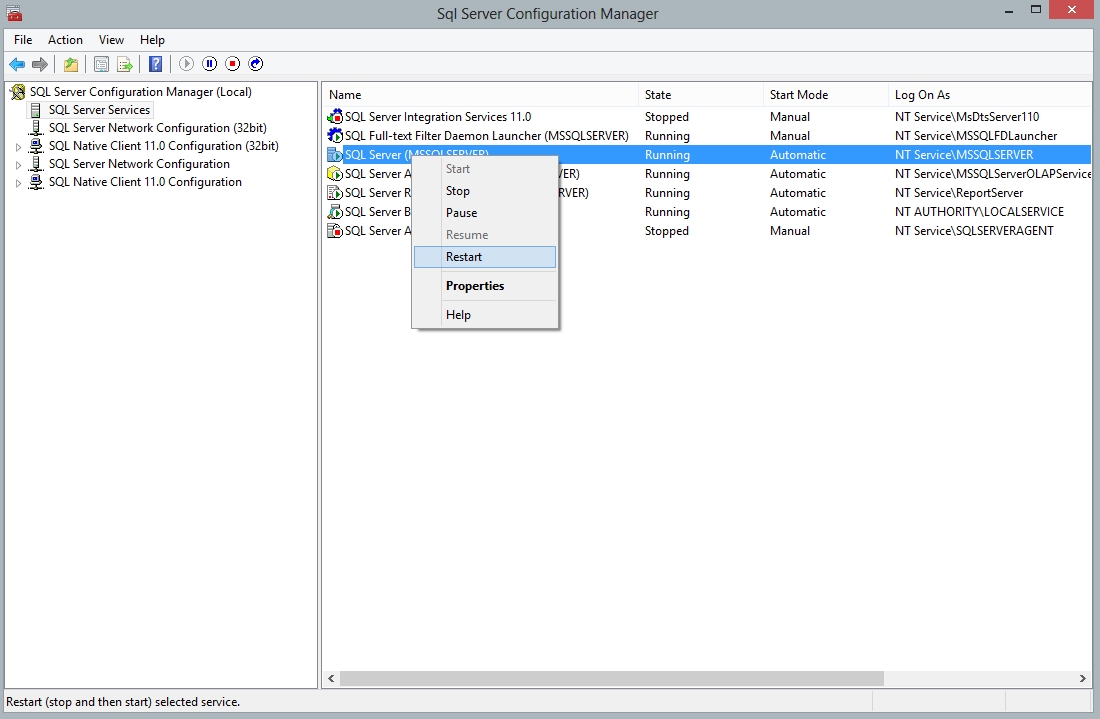Image resolution: width=1100 pixels, height=719 pixels.
Task: Expand the last SQL Native Client 11.0 Configuration node
Action: [18, 183]
